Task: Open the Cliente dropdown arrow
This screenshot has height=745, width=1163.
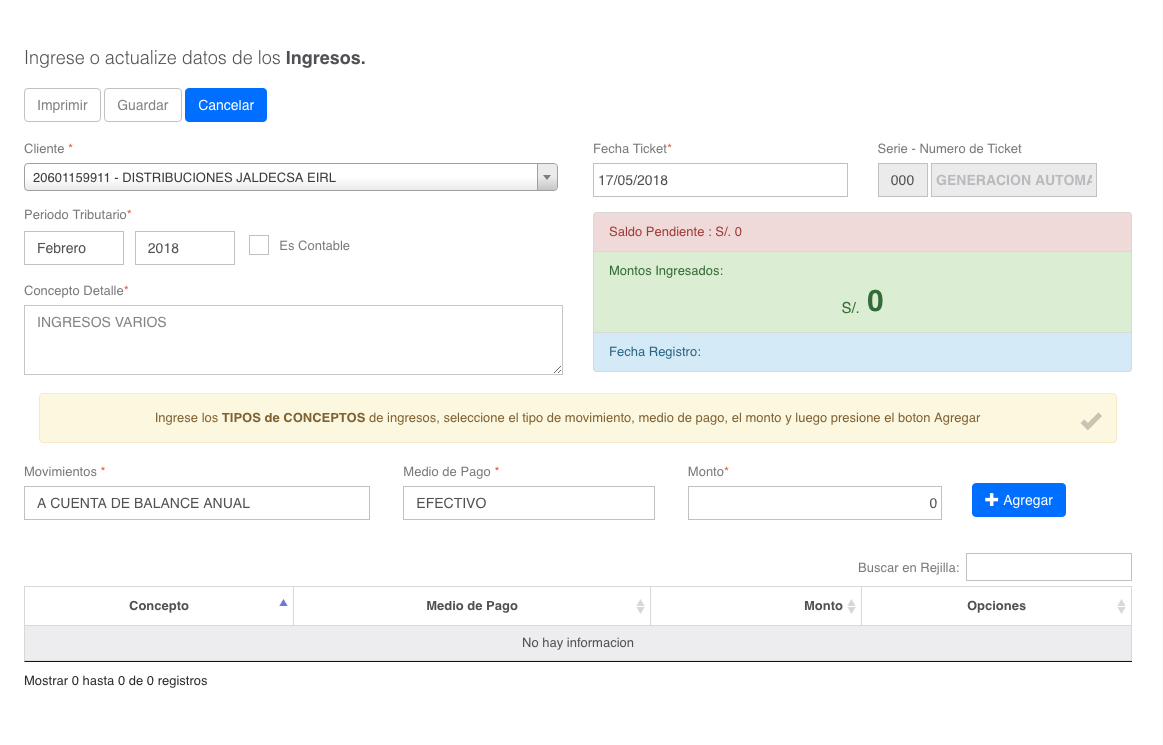Action: click(547, 178)
